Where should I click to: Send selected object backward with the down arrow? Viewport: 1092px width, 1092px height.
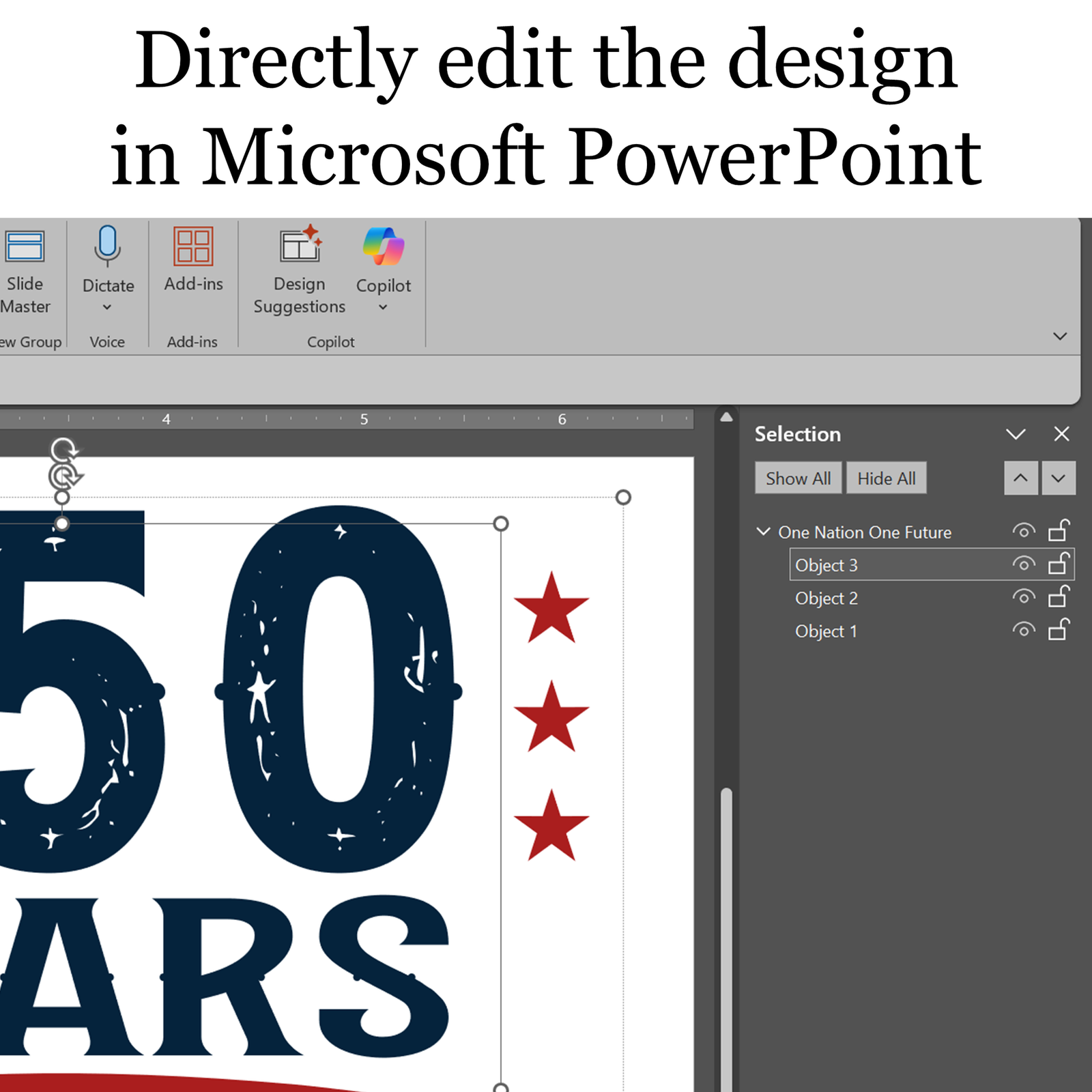[1059, 478]
